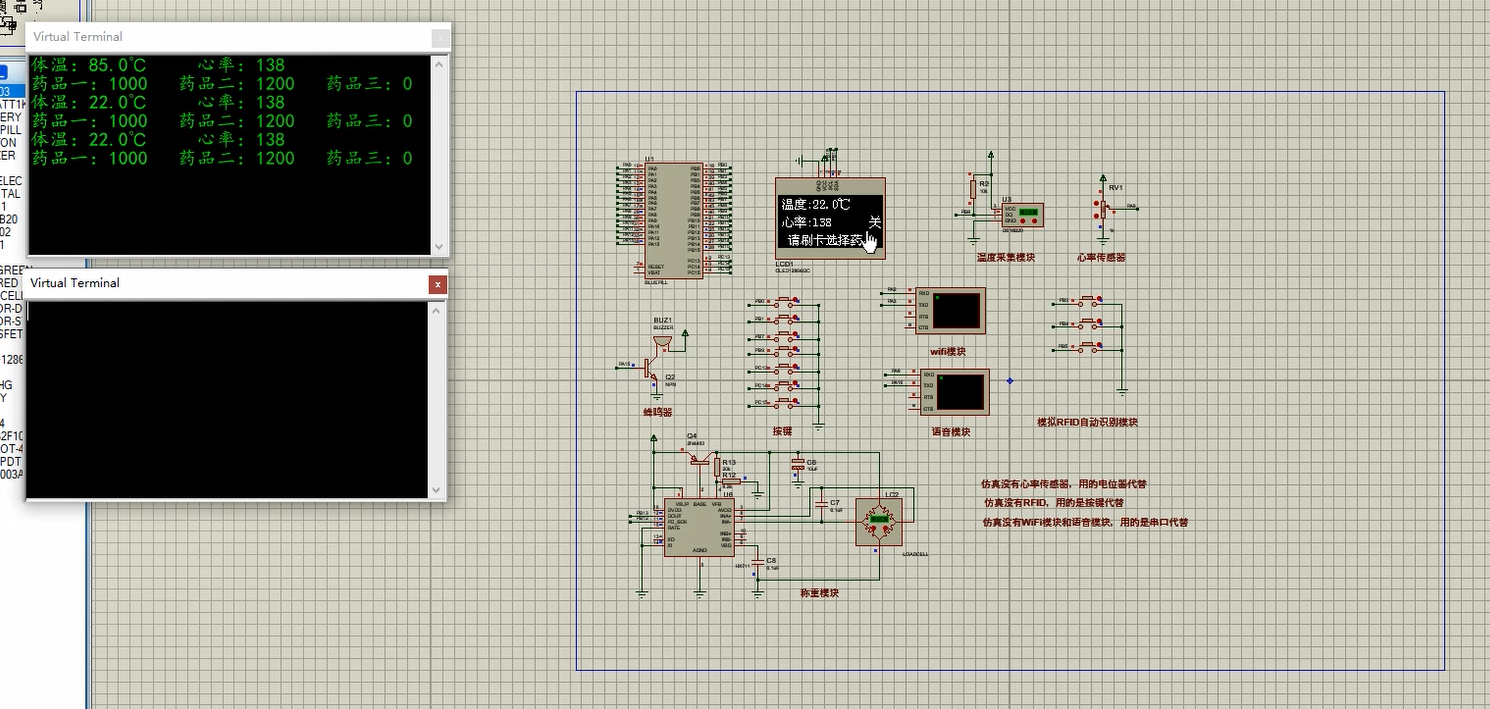Click the LC2 load cell component

[x=879, y=518]
